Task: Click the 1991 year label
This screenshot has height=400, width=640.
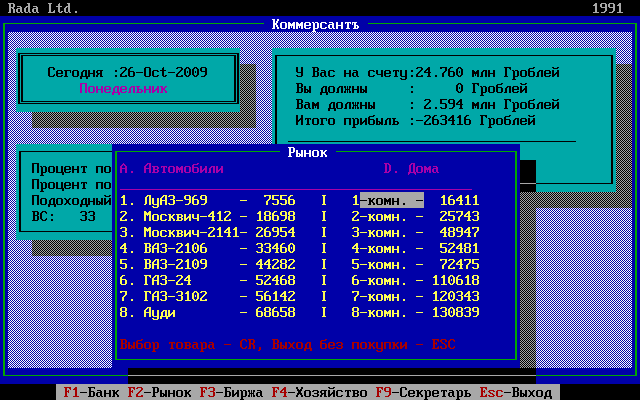Action: tap(608, 8)
